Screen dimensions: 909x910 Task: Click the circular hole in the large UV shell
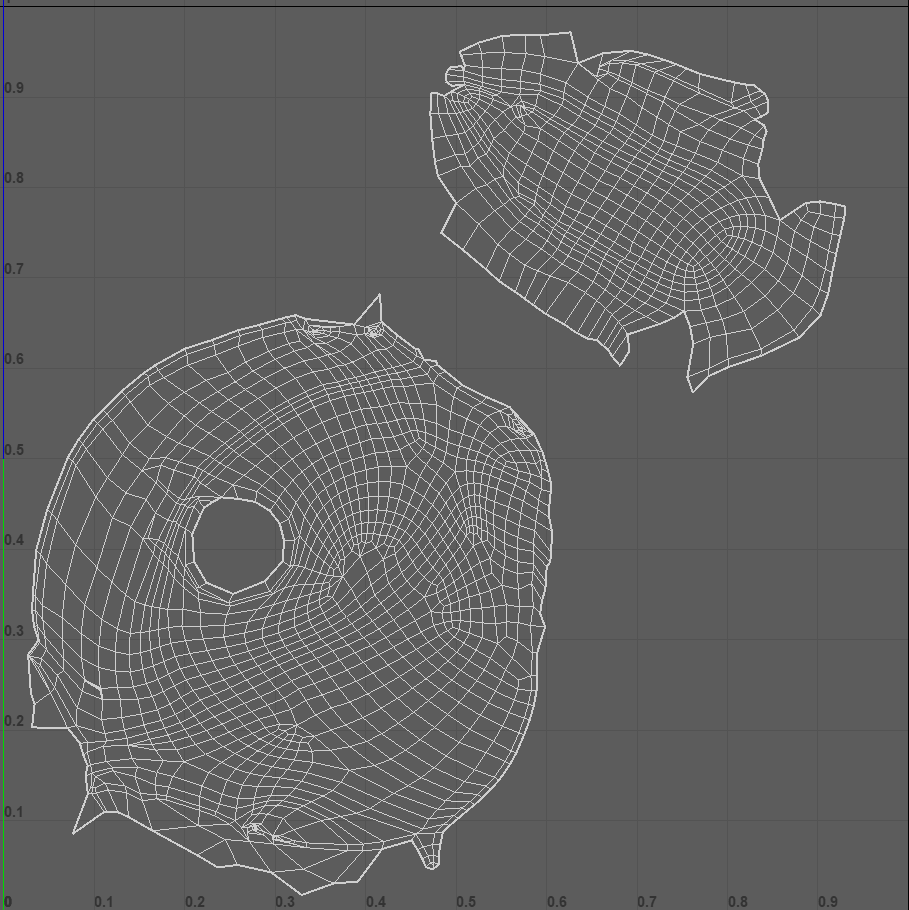(239, 545)
